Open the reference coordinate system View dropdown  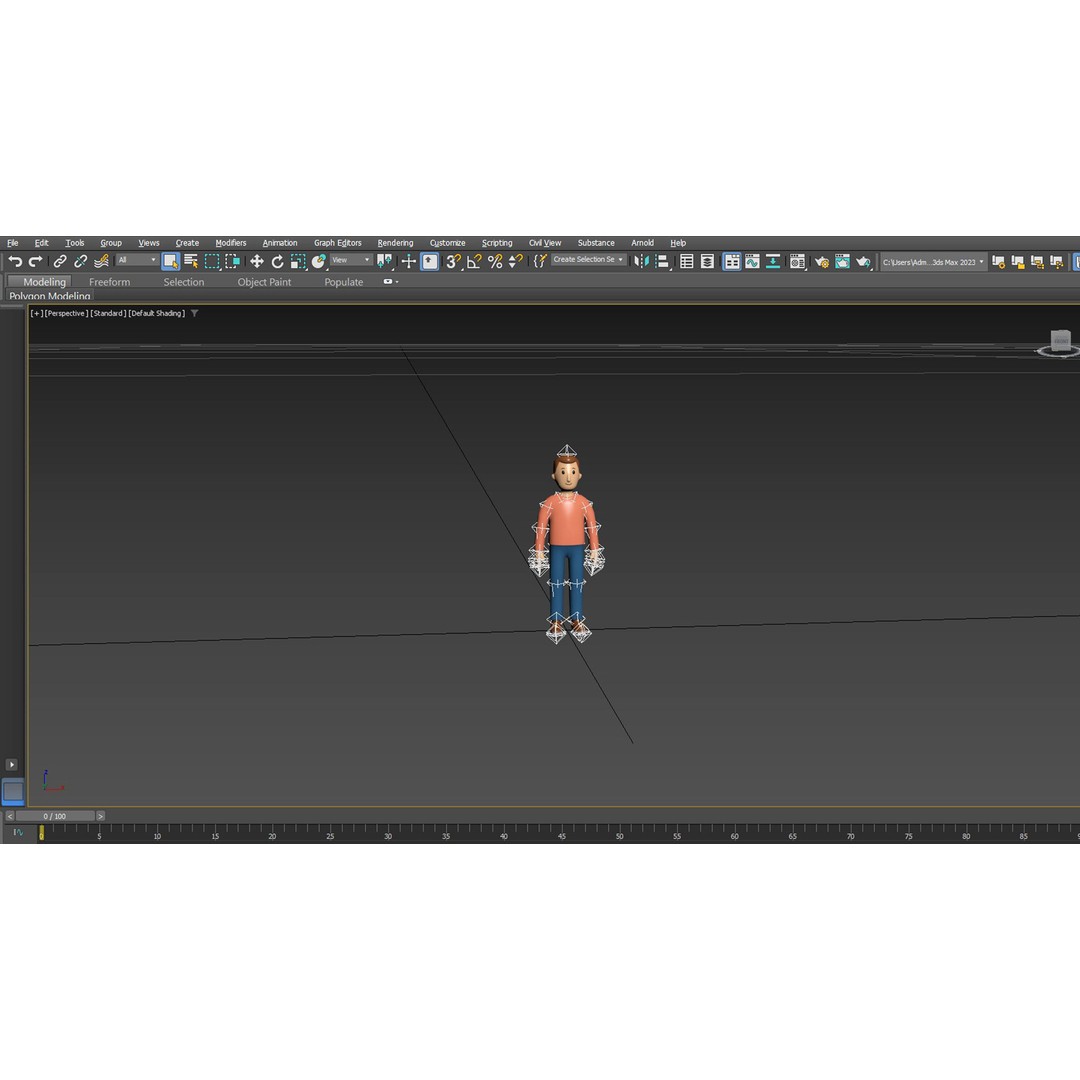tap(350, 260)
